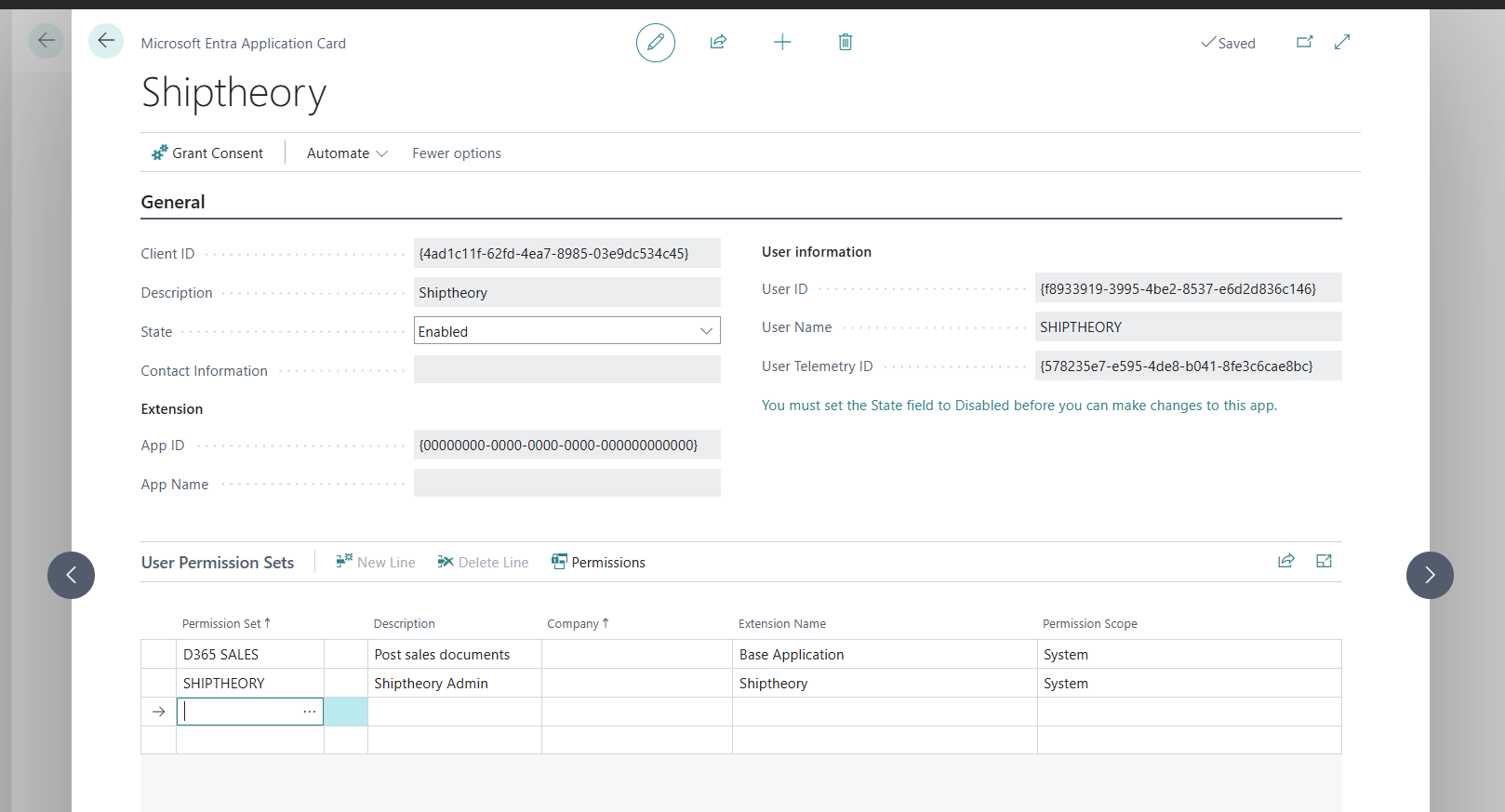
Task: Sort by the Company column header
Action: (x=578, y=623)
